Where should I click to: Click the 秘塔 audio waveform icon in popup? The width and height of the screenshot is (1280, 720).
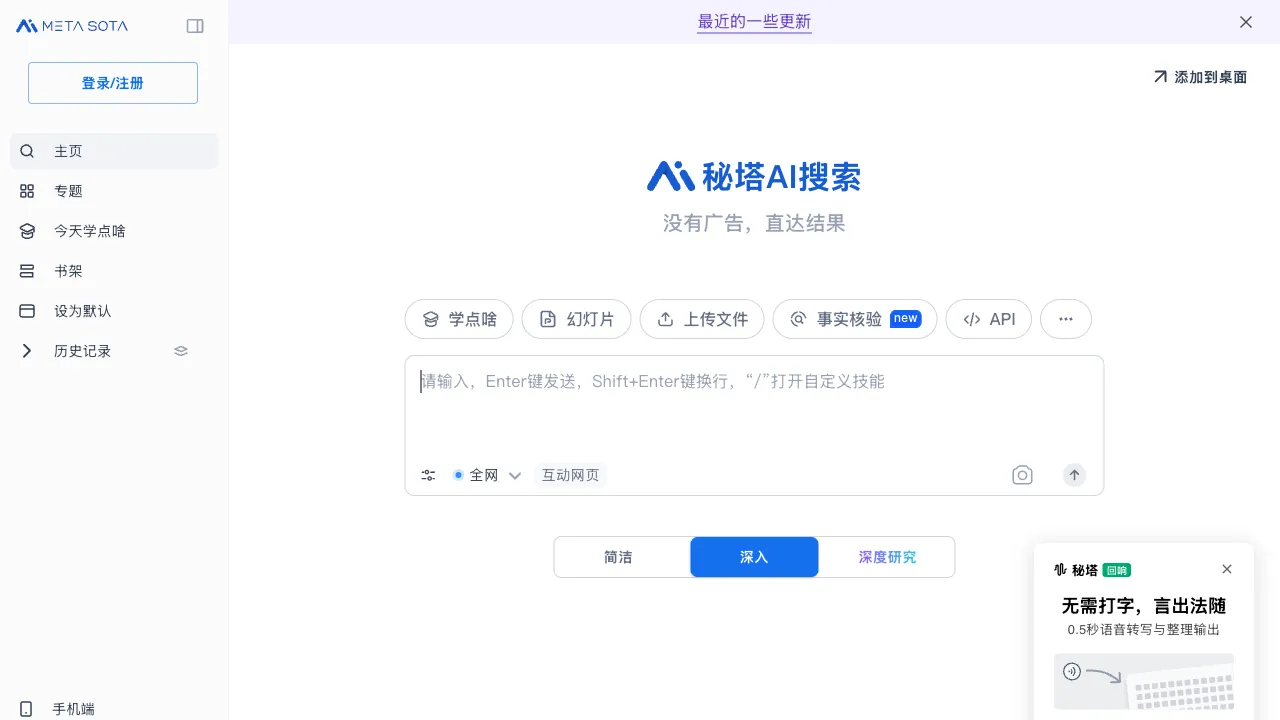1060,570
